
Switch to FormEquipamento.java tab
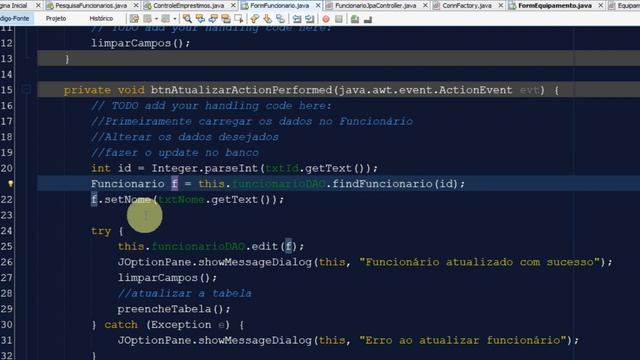click(555, 5)
